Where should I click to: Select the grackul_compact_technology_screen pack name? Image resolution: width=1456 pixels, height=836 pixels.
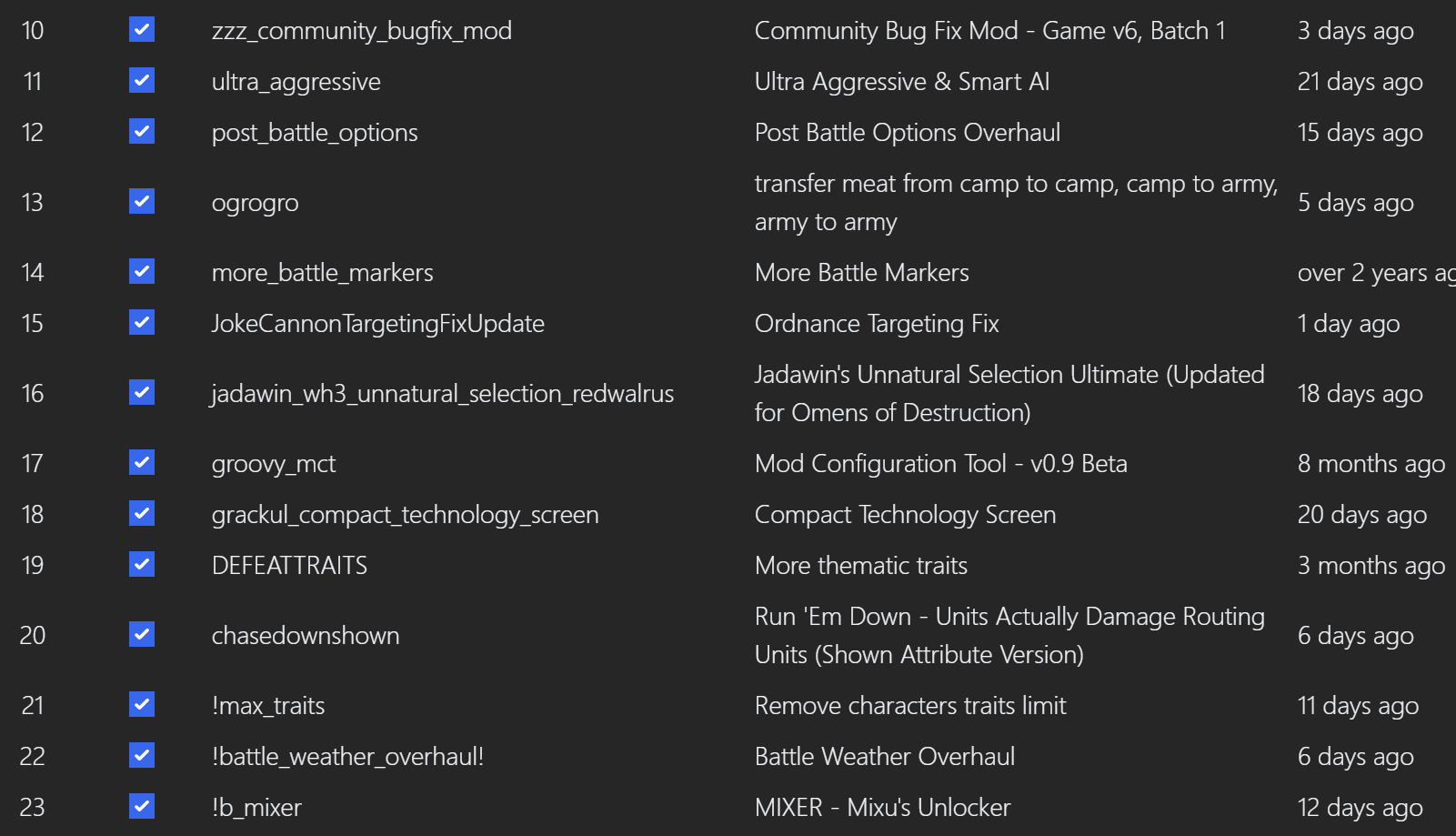point(405,515)
